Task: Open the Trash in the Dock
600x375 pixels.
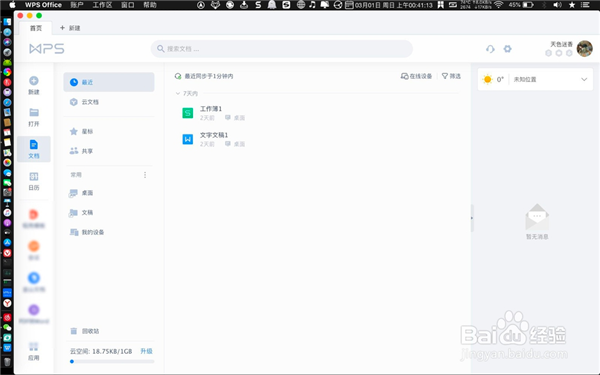Action: point(7,362)
